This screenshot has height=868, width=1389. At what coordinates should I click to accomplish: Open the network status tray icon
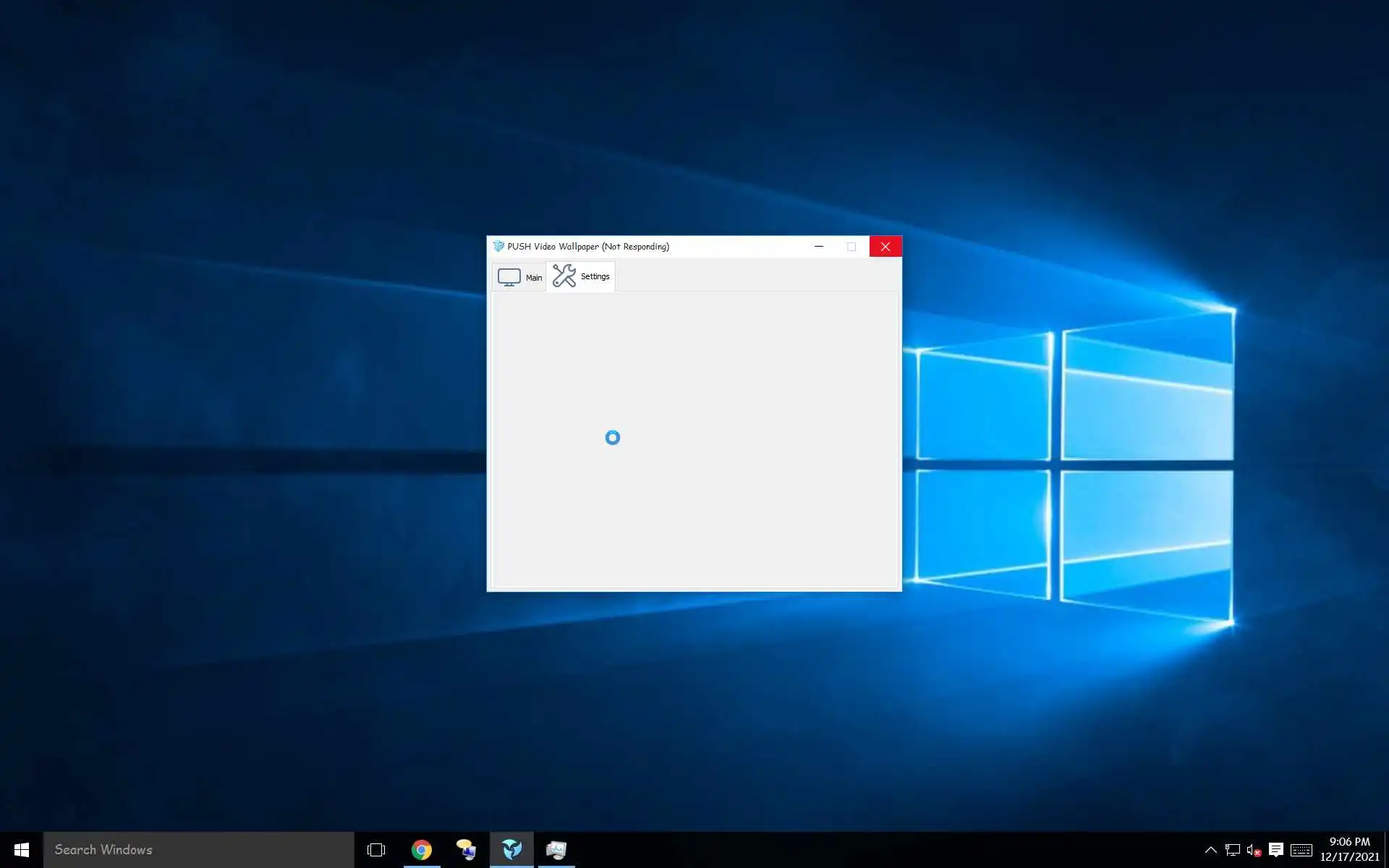click(1232, 850)
